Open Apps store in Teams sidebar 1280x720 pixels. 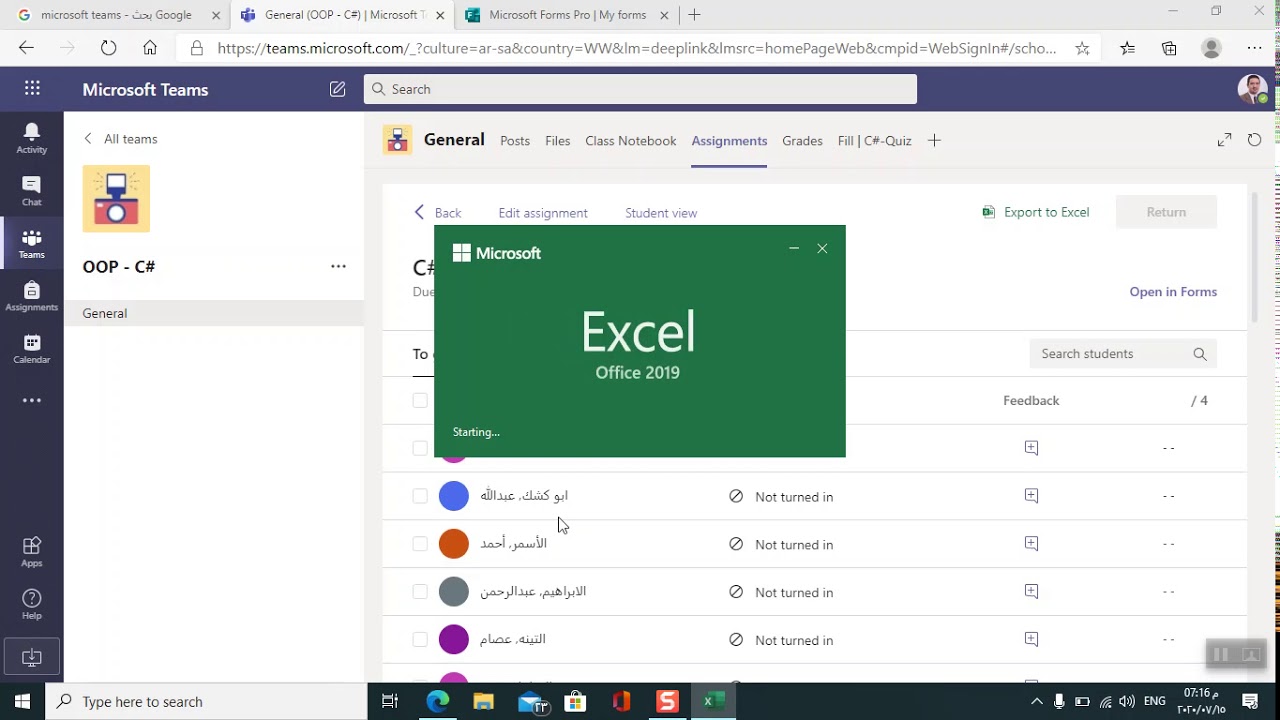31,551
